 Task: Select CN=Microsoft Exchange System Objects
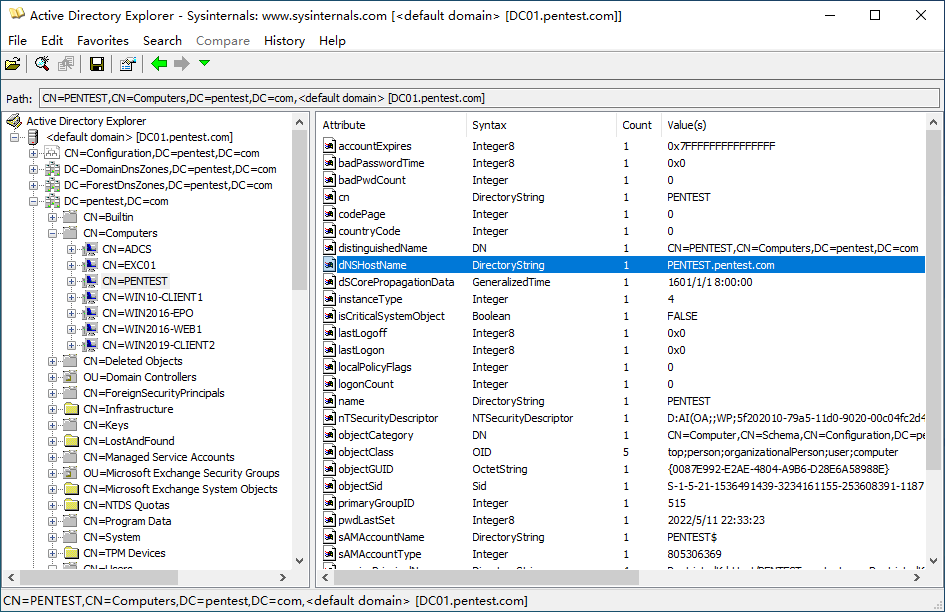pos(180,489)
